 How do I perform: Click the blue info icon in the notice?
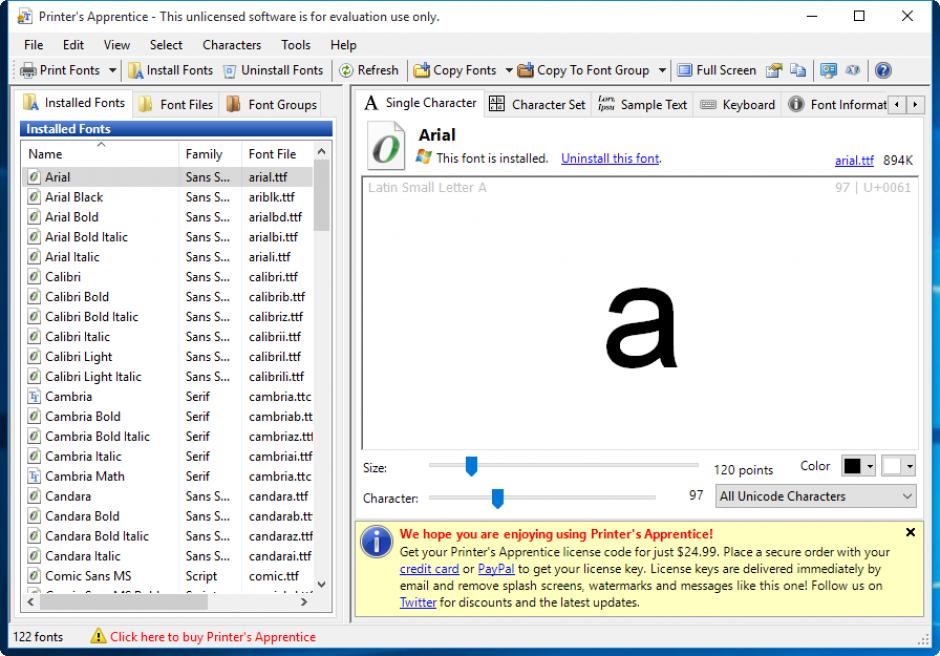pyautogui.click(x=376, y=542)
